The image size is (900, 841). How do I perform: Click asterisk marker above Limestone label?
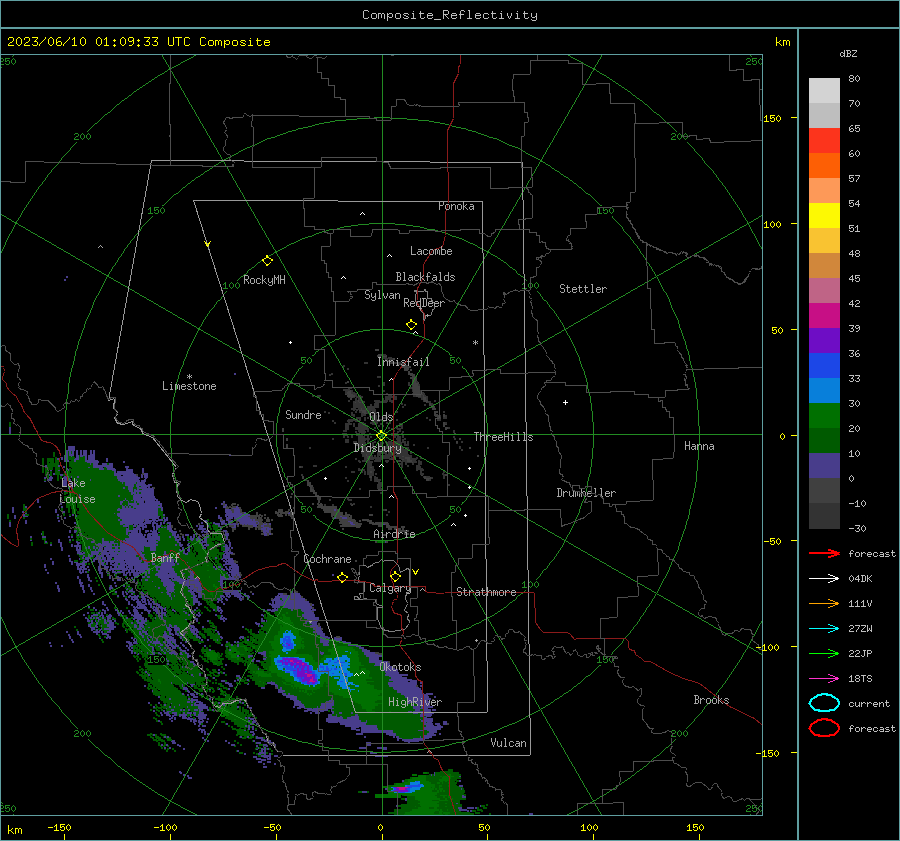189,377
